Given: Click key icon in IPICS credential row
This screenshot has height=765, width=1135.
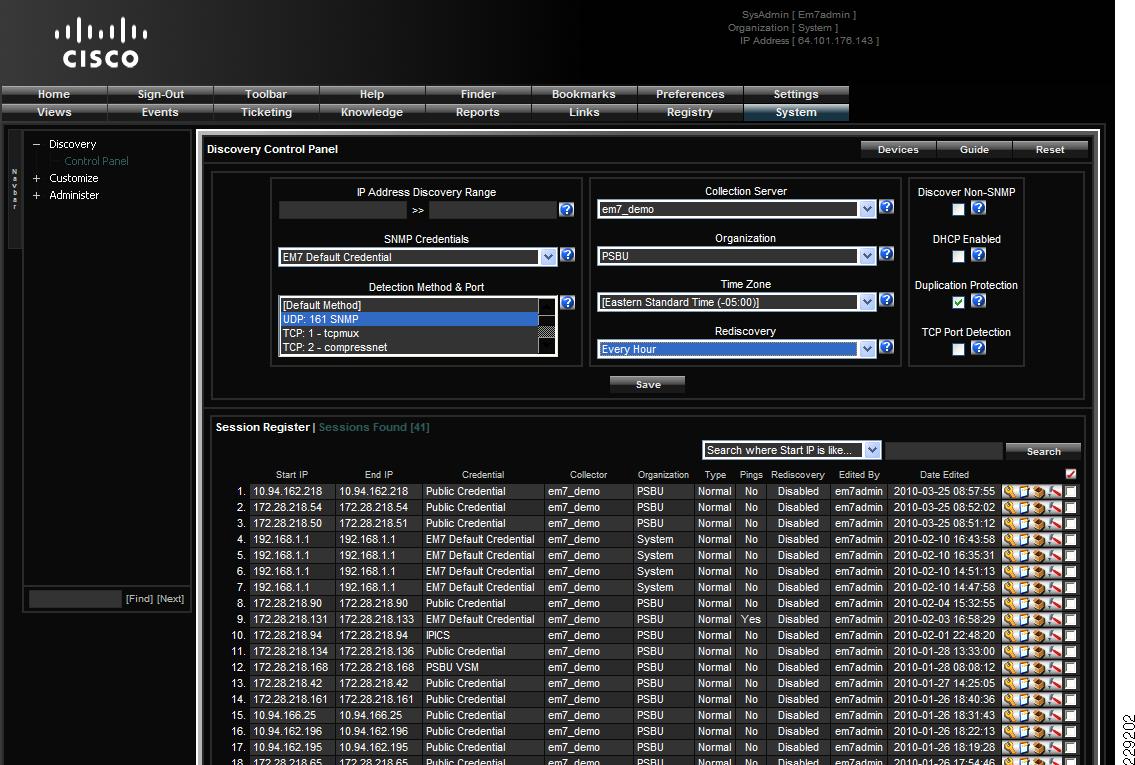Looking at the screenshot, I should (x=1010, y=635).
